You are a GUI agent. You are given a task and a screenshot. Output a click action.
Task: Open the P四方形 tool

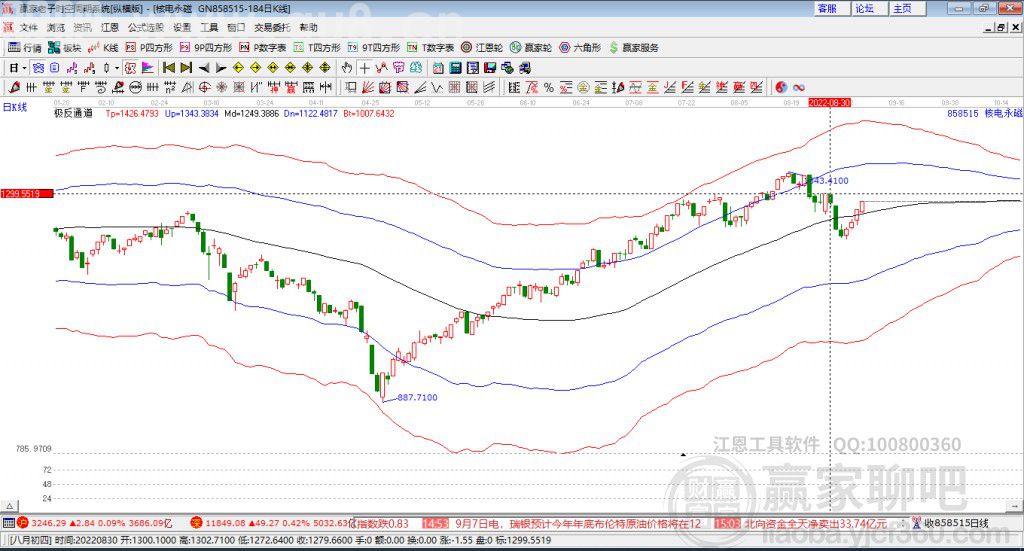[149, 48]
